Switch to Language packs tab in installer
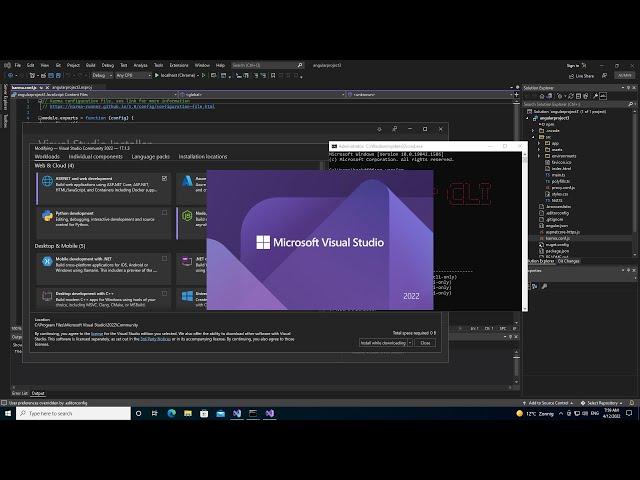Viewport: 640px width, 480px height. click(150, 157)
